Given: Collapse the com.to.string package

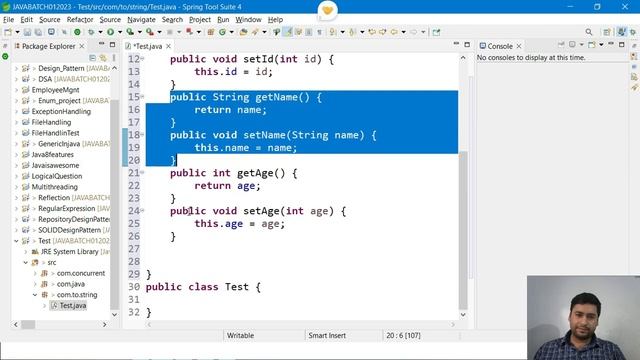Looking at the screenshot, I should tap(35, 295).
